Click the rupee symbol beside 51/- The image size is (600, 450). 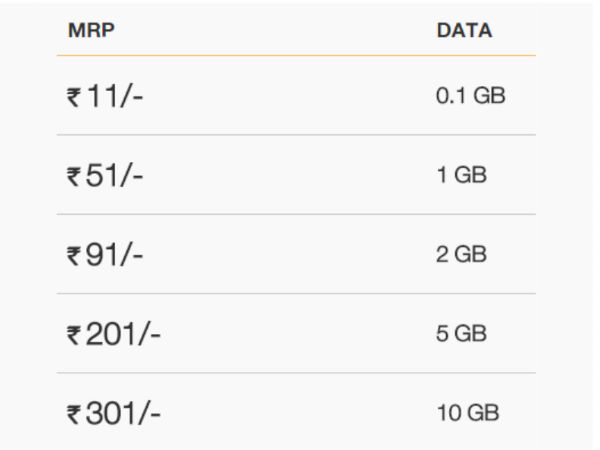pos(74,177)
